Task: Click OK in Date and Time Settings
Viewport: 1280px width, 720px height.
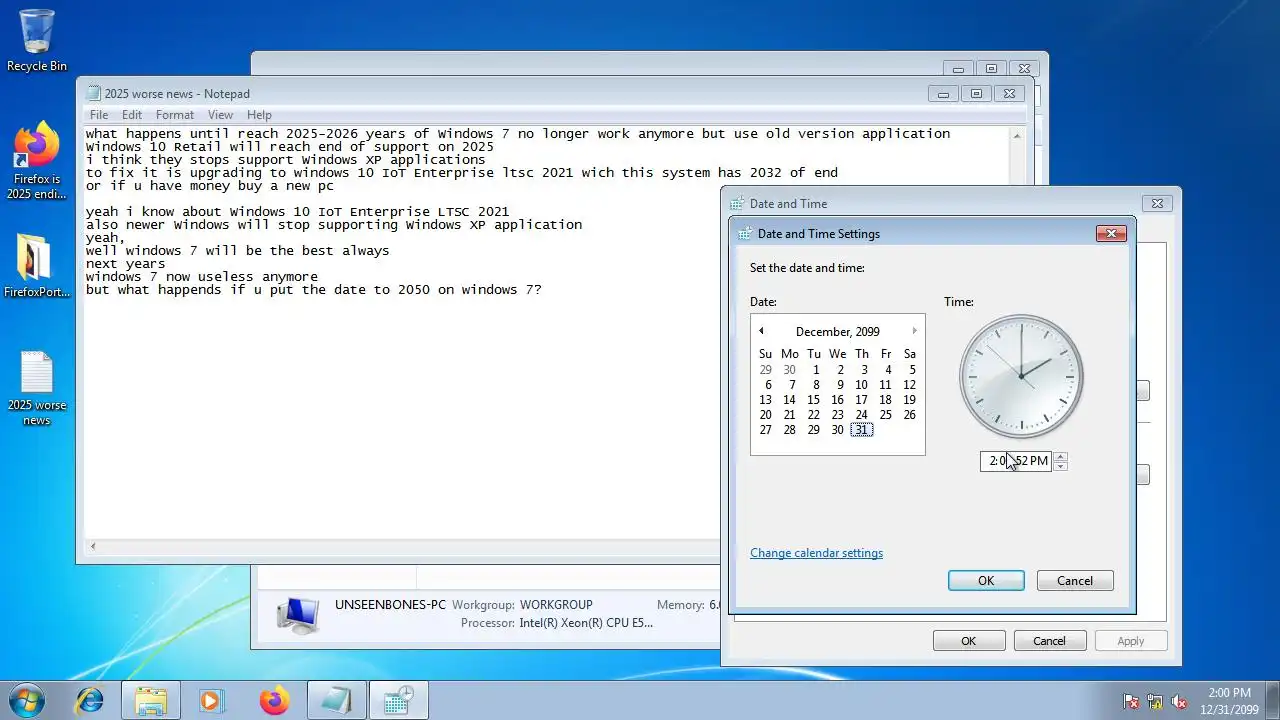Action: pyautogui.click(x=986, y=581)
